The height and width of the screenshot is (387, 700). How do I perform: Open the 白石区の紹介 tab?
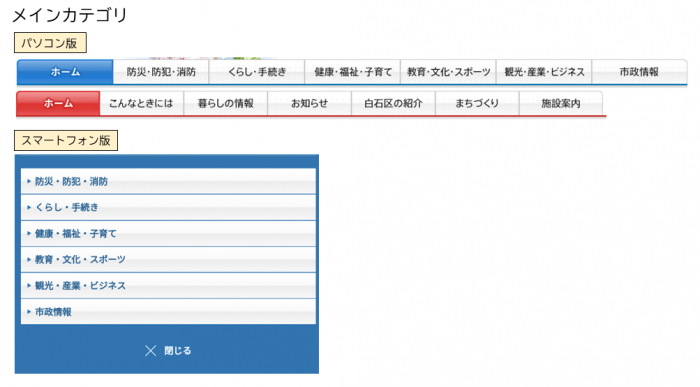pos(393,104)
